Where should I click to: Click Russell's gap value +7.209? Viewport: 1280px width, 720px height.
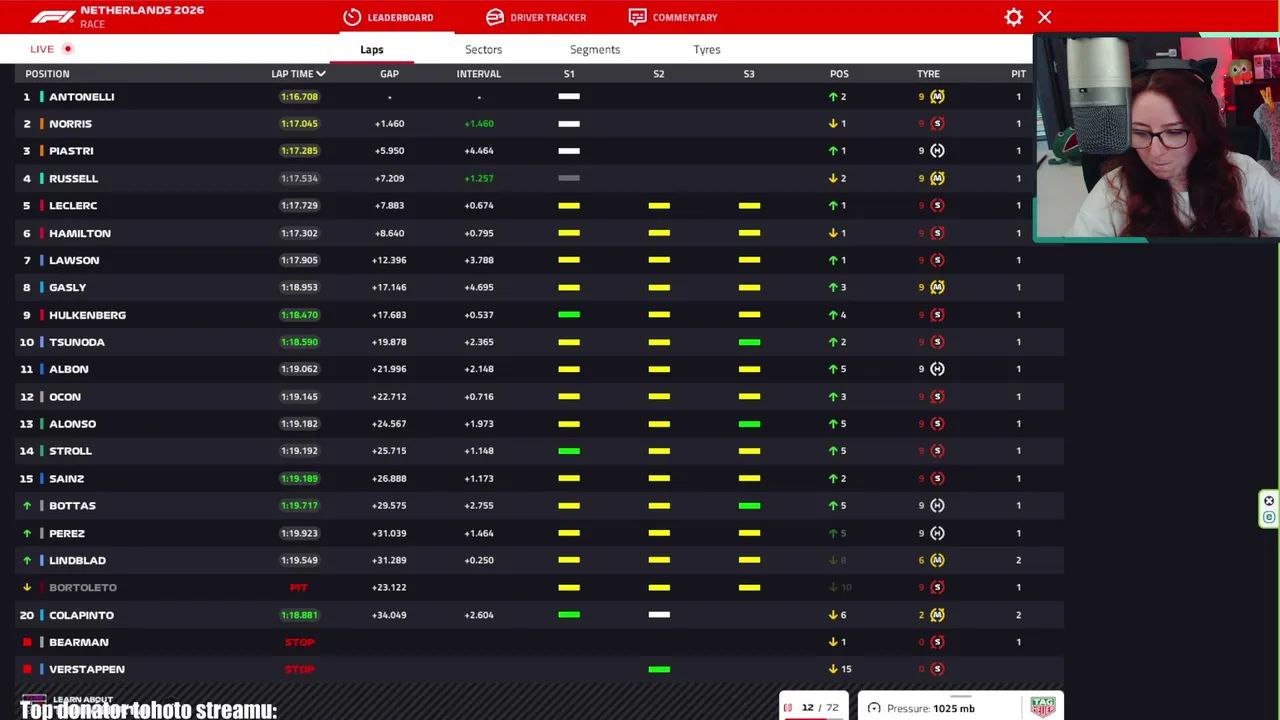(389, 178)
